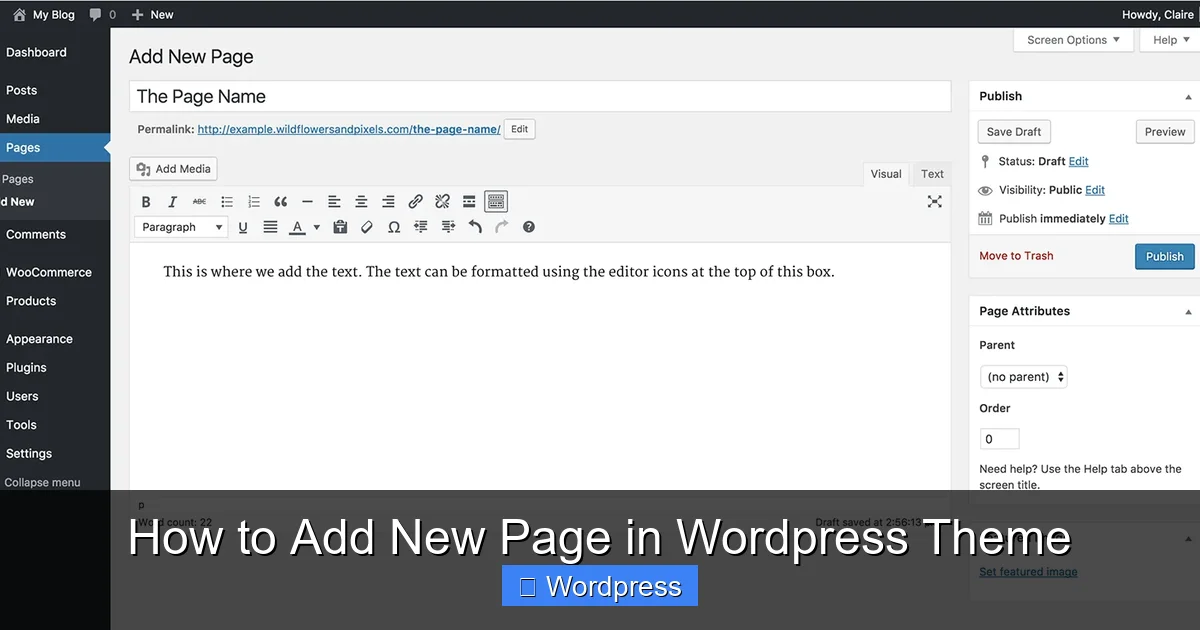Toggle the toolbar kitchen sink
Viewport: 1200px width, 630px height.
point(496,201)
